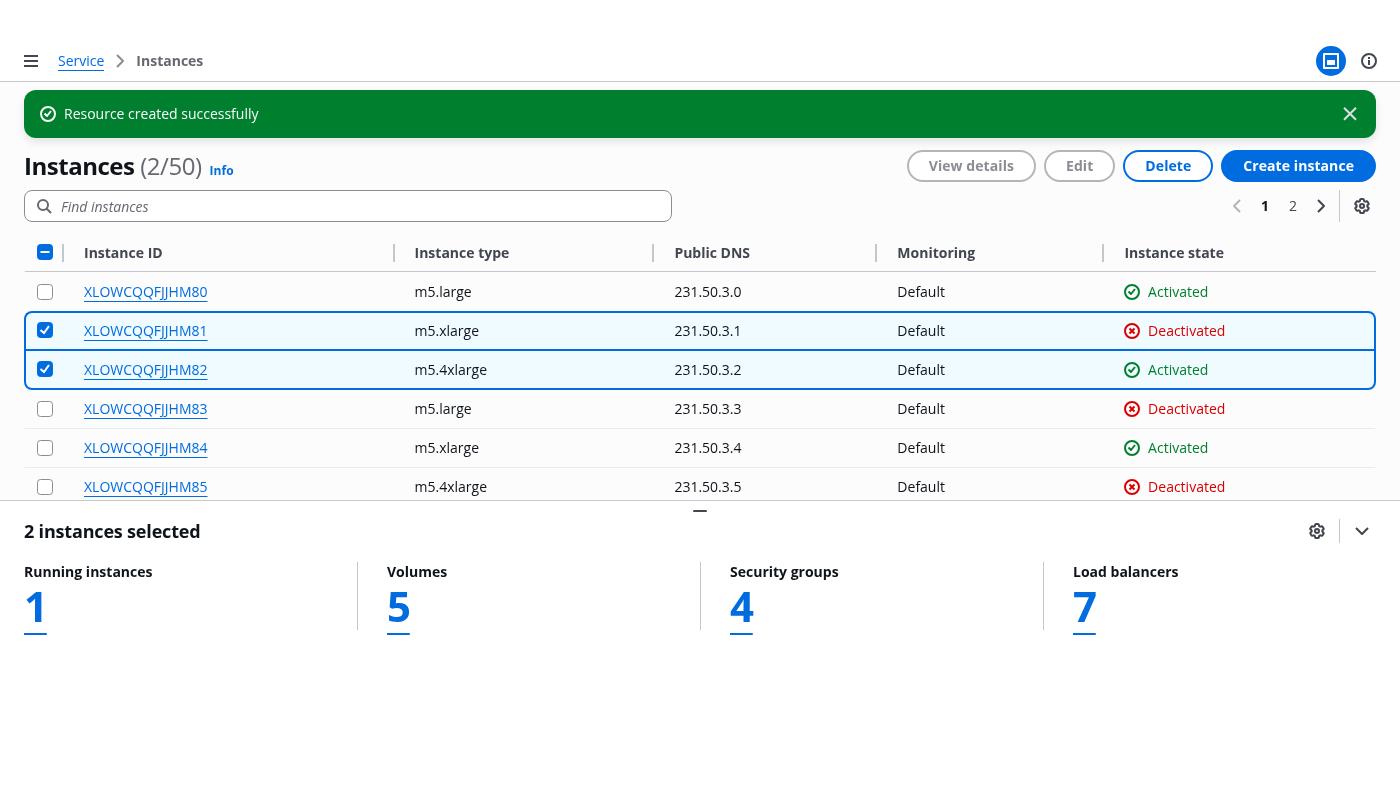Go to previous page arrow
This screenshot has height=800, width=1400.
pos(1237,206)
